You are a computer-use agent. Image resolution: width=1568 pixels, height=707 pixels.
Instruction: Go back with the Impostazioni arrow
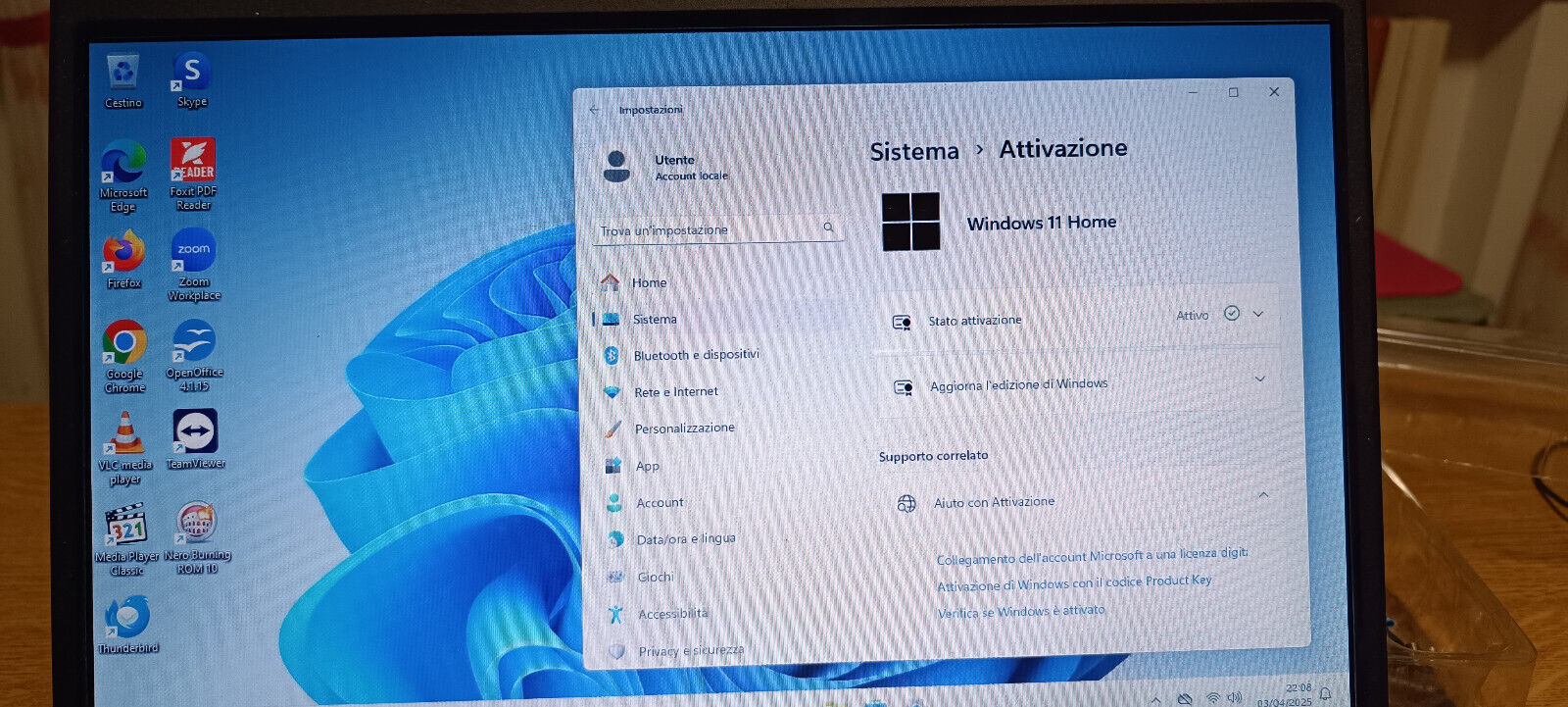click(595, 110)
